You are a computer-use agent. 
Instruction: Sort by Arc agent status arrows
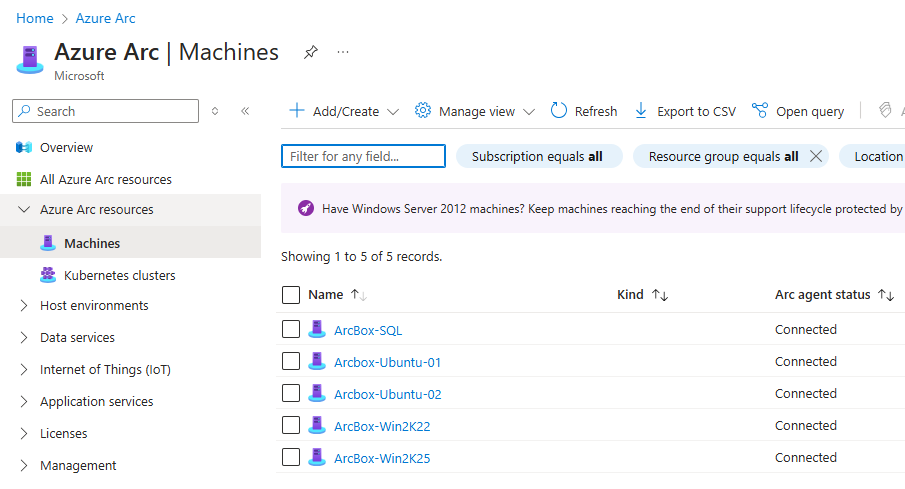coord(886,295)
